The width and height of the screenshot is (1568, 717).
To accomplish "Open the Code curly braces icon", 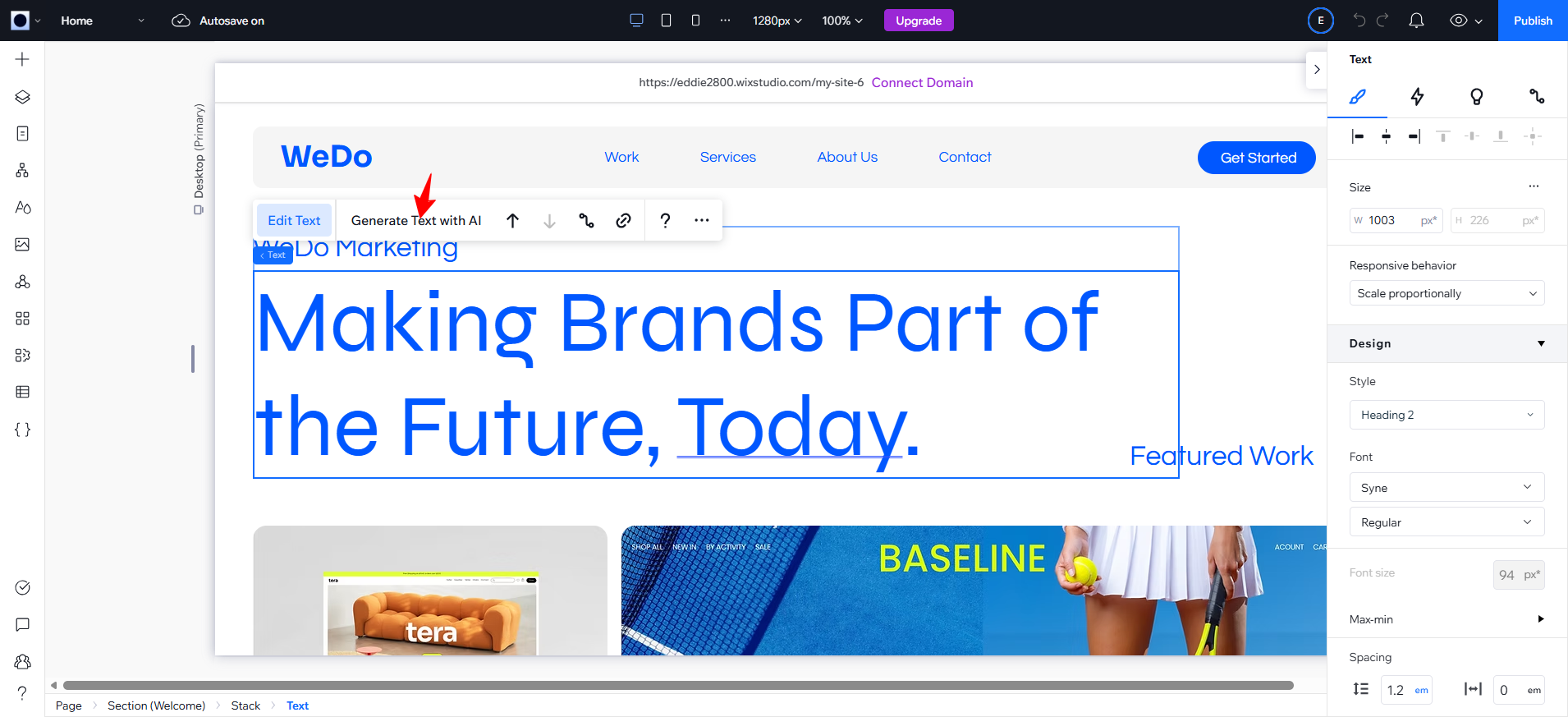I will point(22,430).
